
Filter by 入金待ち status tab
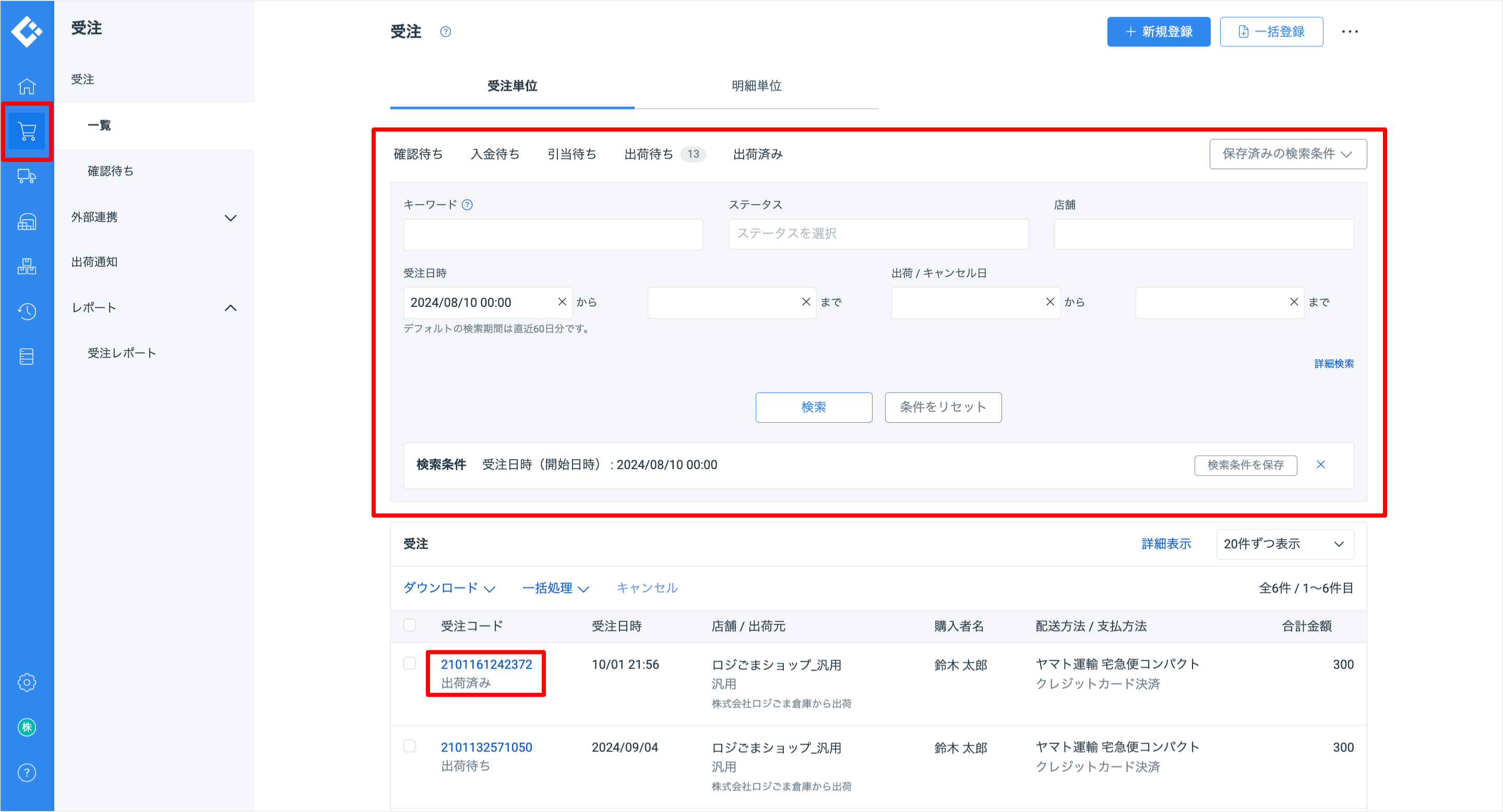click(x=495, y=154)
